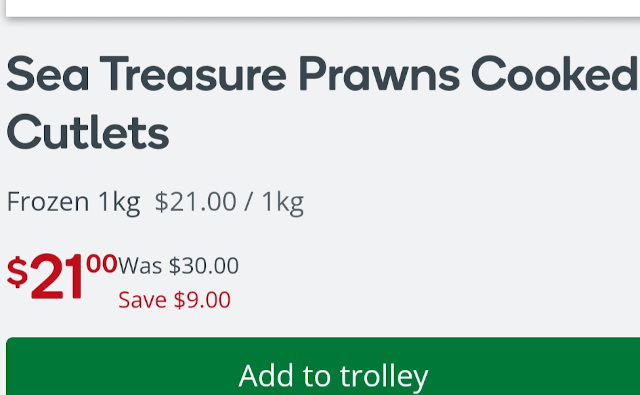Click the previous price $30.00
The height and width of the screenshot is (395, 640).
(204, 266)
